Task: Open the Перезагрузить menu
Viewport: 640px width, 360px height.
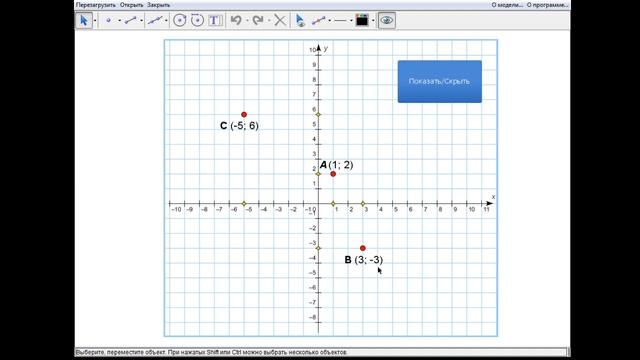Action: click(96, 5)
